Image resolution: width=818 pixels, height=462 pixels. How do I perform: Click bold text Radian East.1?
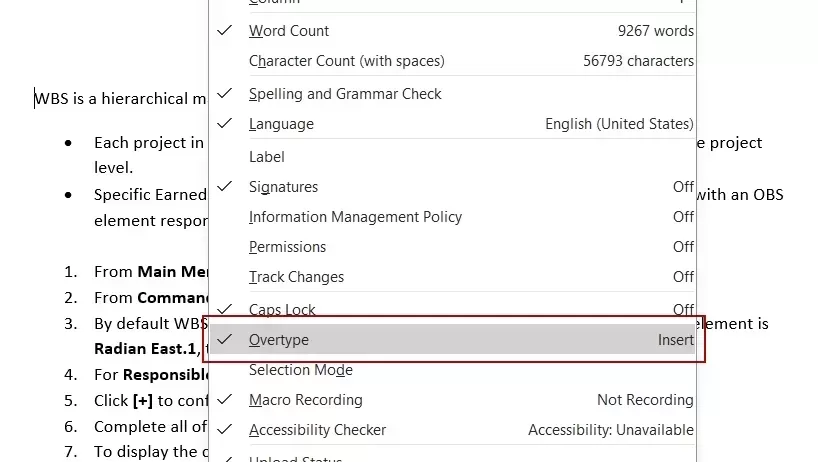[147, 349]
